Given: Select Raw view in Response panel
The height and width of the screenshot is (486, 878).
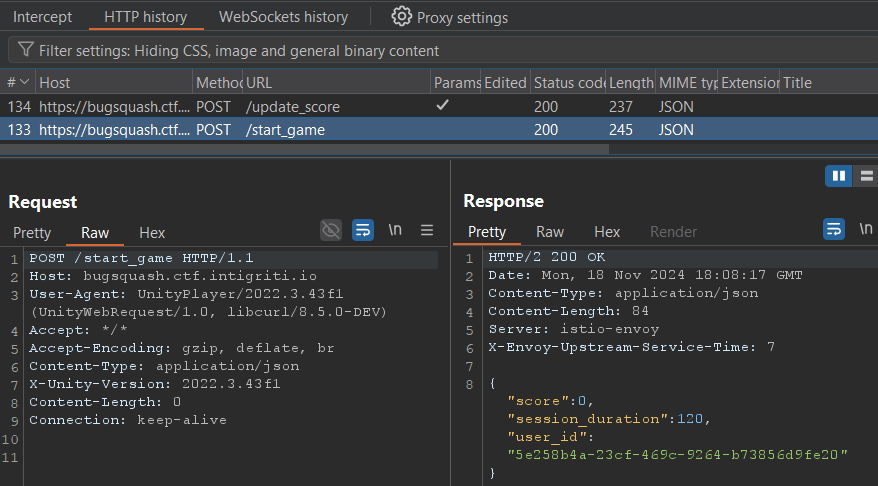Looking at the screenshot, I should [x=550, y=231].
